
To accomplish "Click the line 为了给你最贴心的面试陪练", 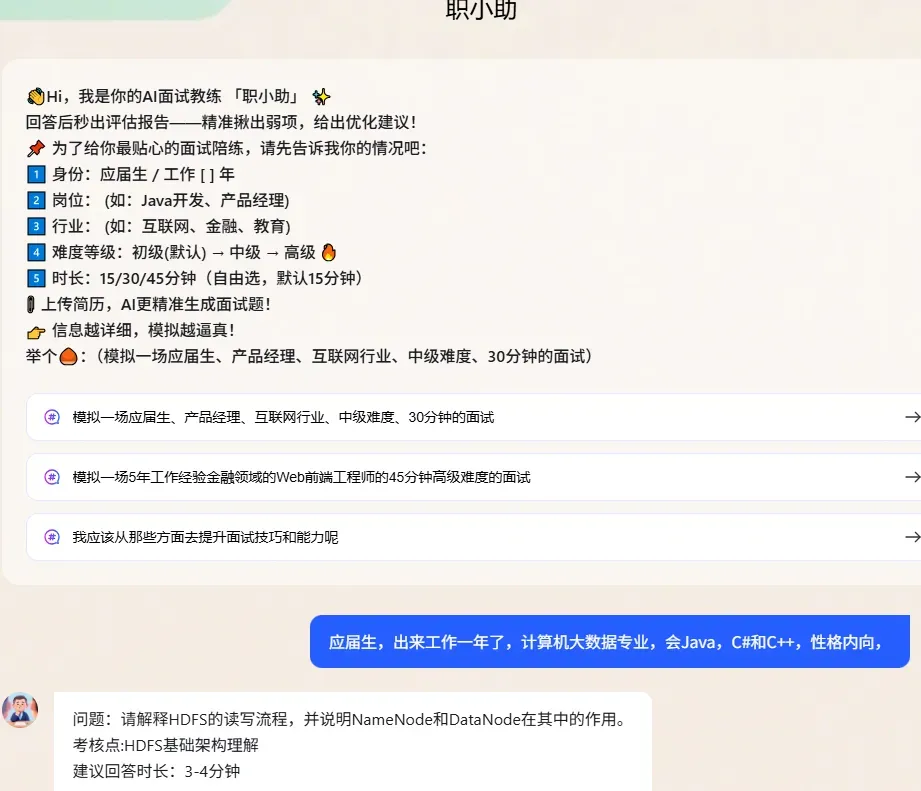I will pos(239,148).
